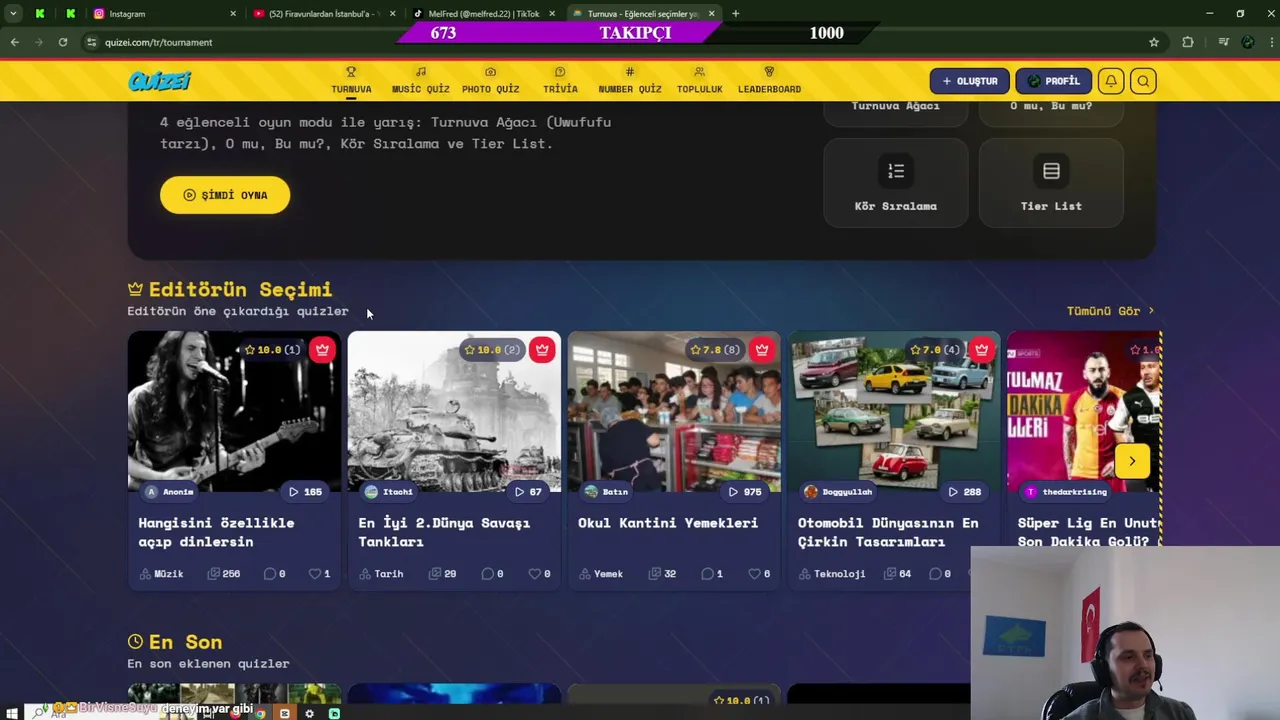Click the crown badge on the cars quiz
This screenshot has width=1280, height=720.
click(x=982, y=350)
